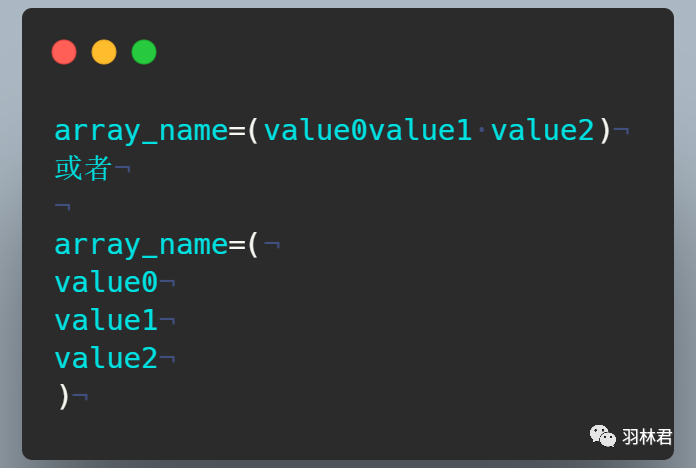
Task: Click the green maximize dot
Action: [x=144, y=52]
